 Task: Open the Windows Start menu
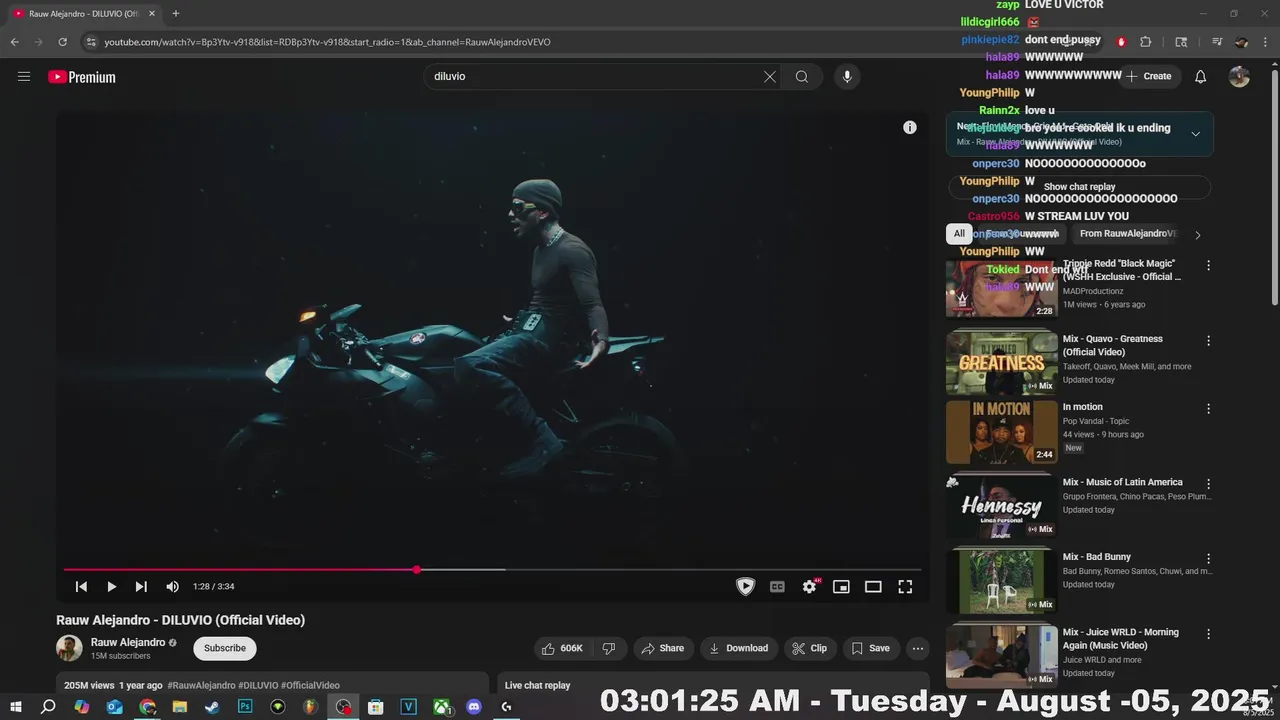[x=15, y=707]
